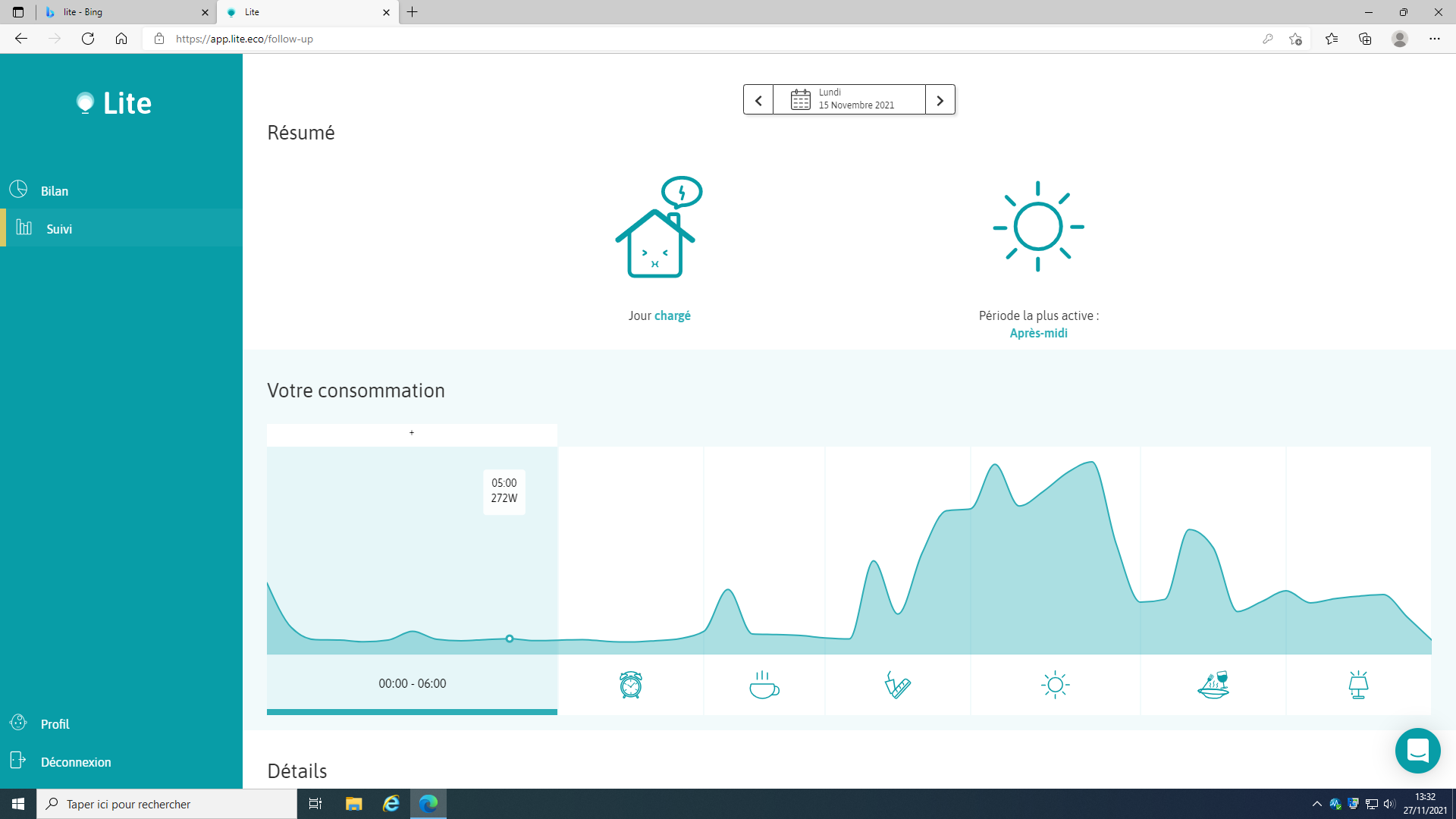Click the busy house icon
1456x819 pixels.
coord(658,227)
